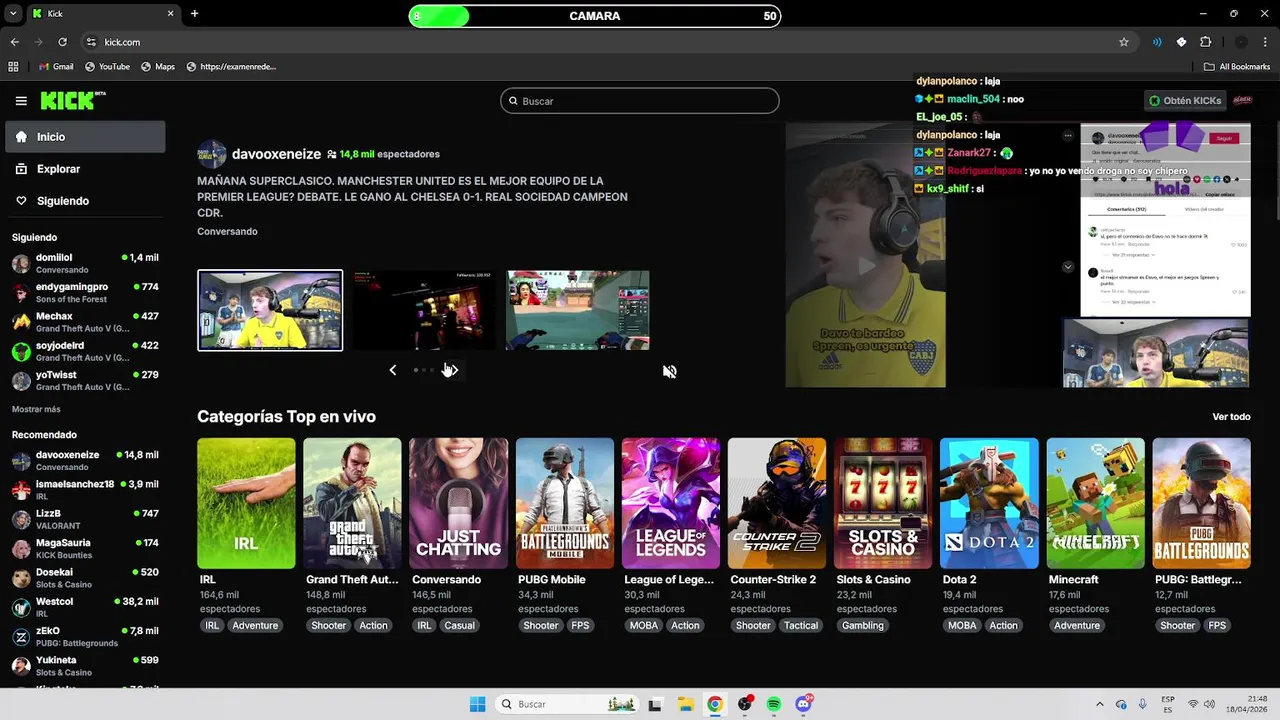Open the YouTube bookmark
The image size is (1280, 720).
tap(107, 67)
